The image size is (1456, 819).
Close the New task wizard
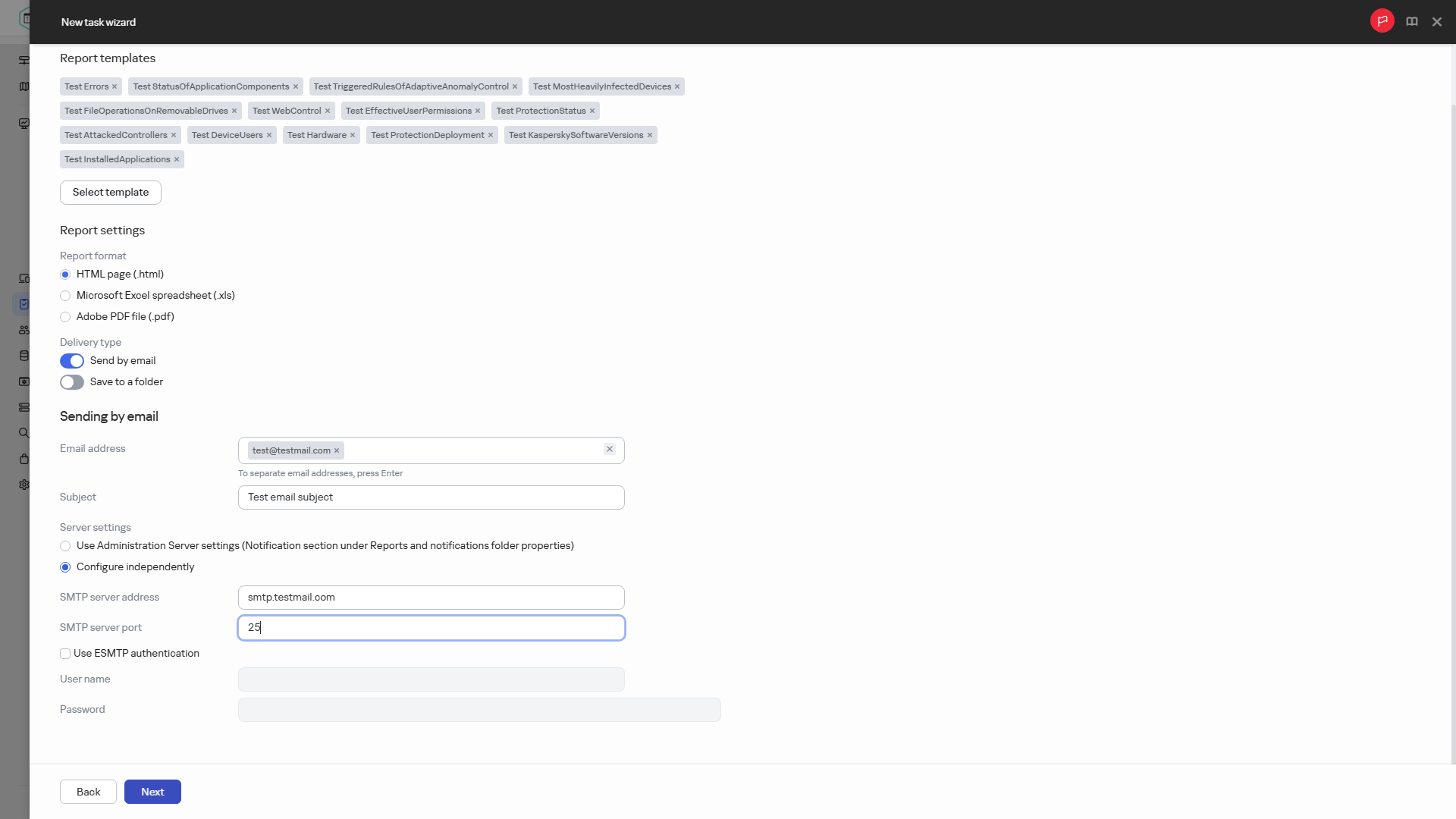pos(1436,22)
